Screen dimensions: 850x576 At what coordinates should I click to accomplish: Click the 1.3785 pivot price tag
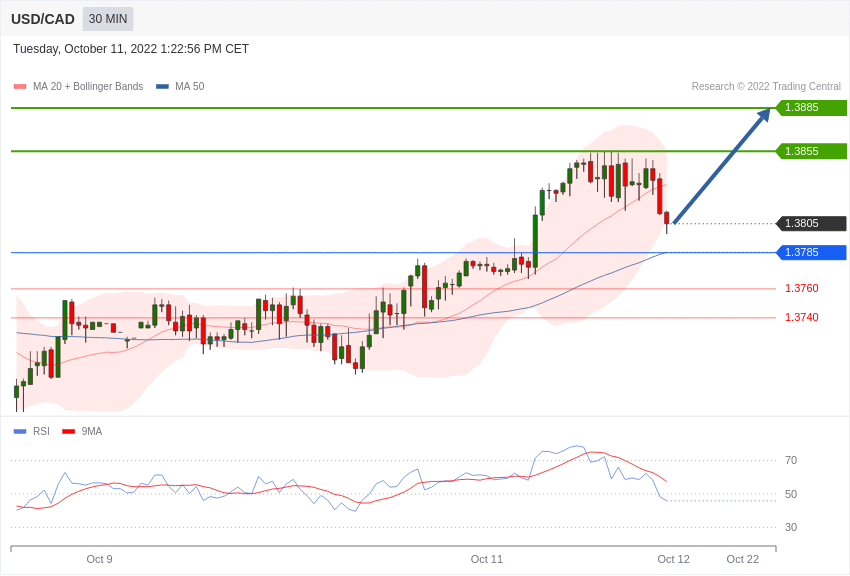click(811, 252)
